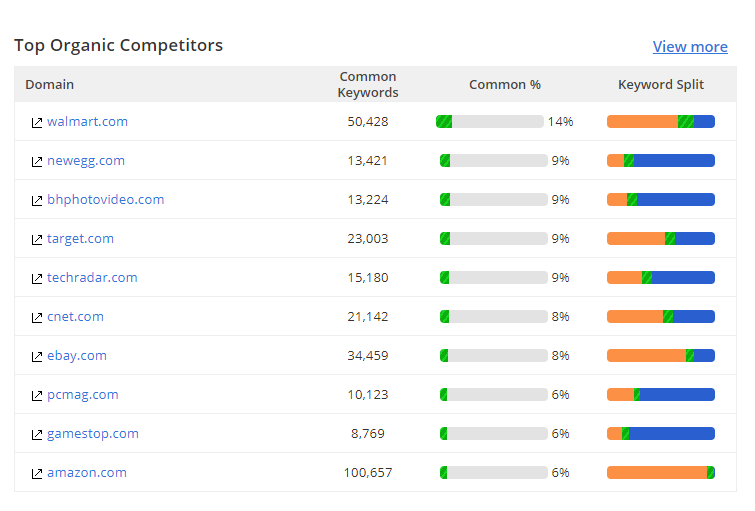Screen dimensions: 755x511
Task: Click the Common Keywords column header
Action: [368, 84]
